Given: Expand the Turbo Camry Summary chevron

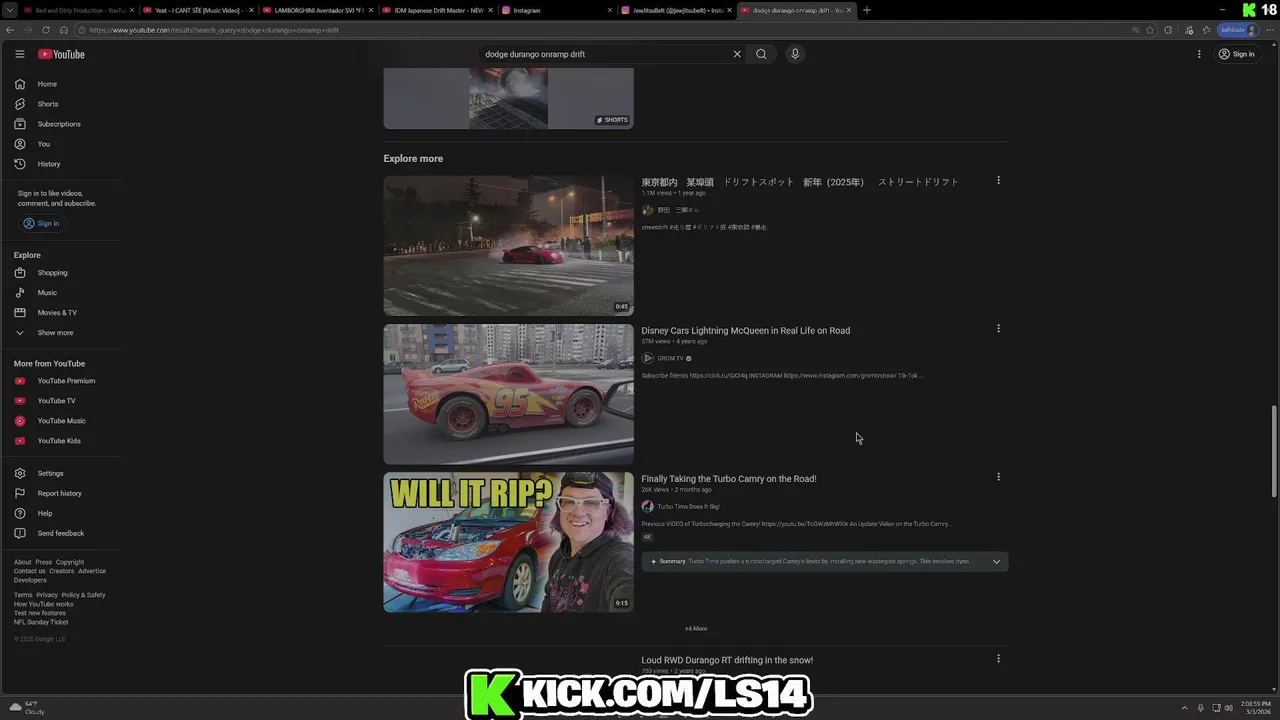Looking at the screenshot, I should [996, 562].
